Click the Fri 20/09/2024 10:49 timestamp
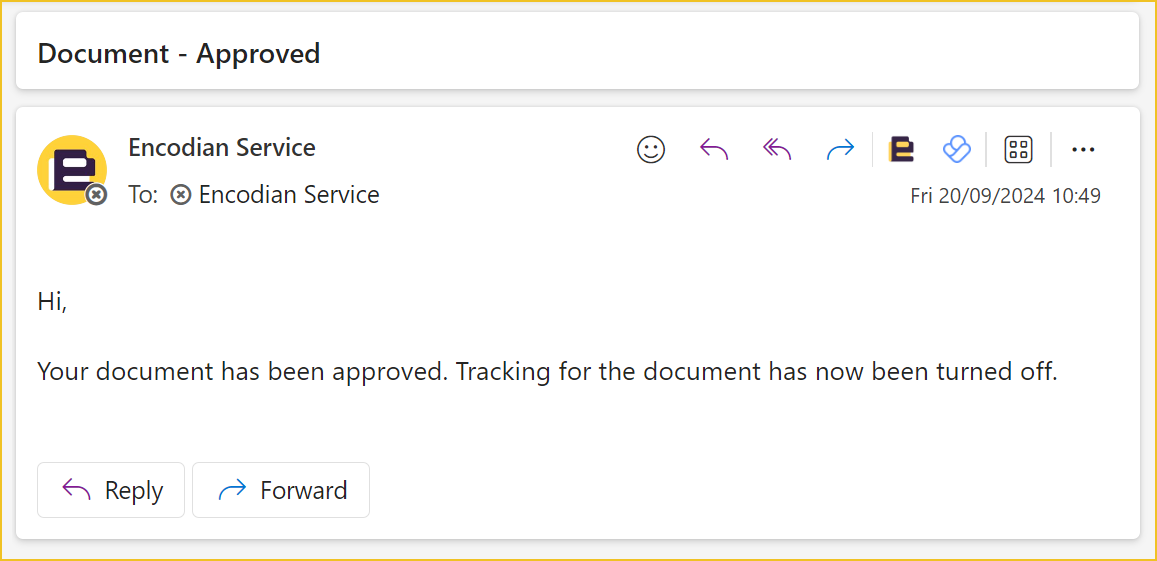The image size is (1157, 561). coord(1006,196)
